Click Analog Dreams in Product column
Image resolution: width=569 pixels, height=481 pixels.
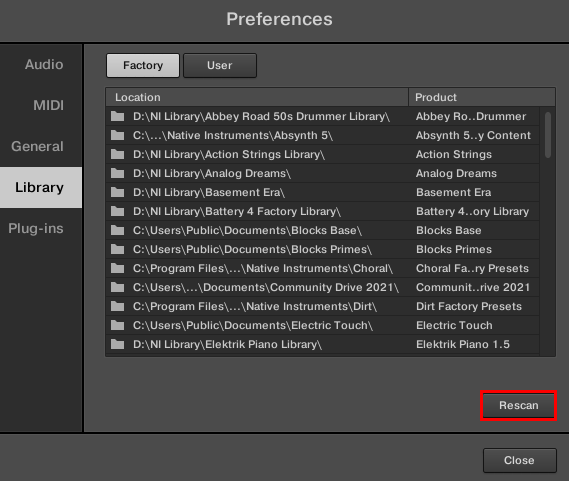(x=456, y=173)
